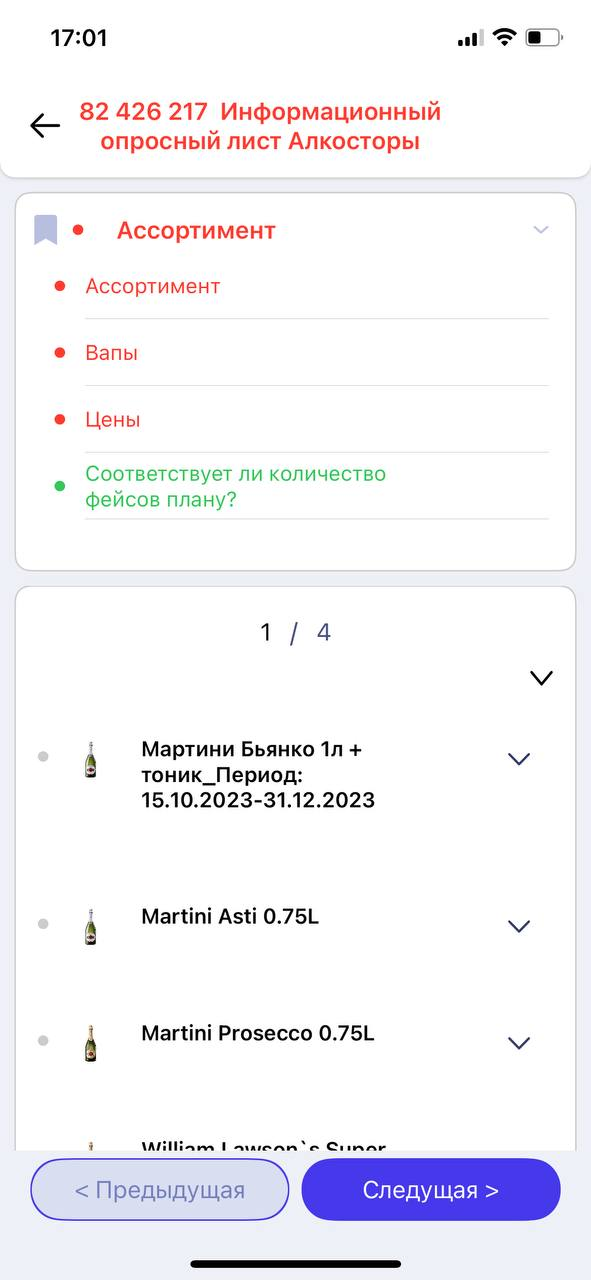Tap the red dot next to Ассортимент header
This screenshot has height=1280, width=591.
[x=78, y=230]
